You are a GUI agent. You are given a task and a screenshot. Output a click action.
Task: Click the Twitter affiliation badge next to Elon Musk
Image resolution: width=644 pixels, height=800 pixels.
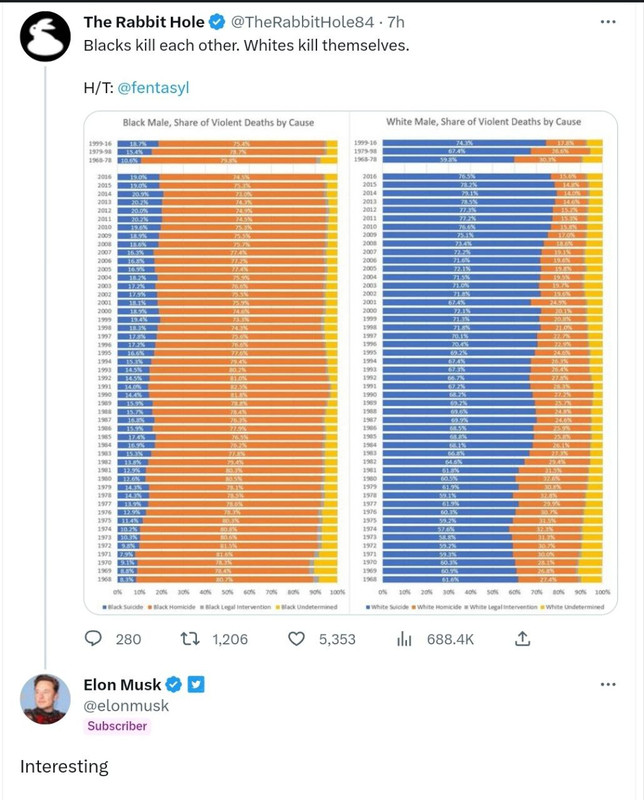197,685
